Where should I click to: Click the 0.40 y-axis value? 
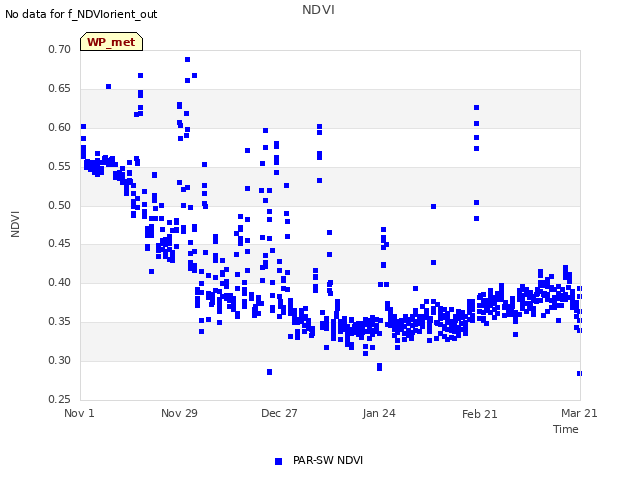(60, 282)
